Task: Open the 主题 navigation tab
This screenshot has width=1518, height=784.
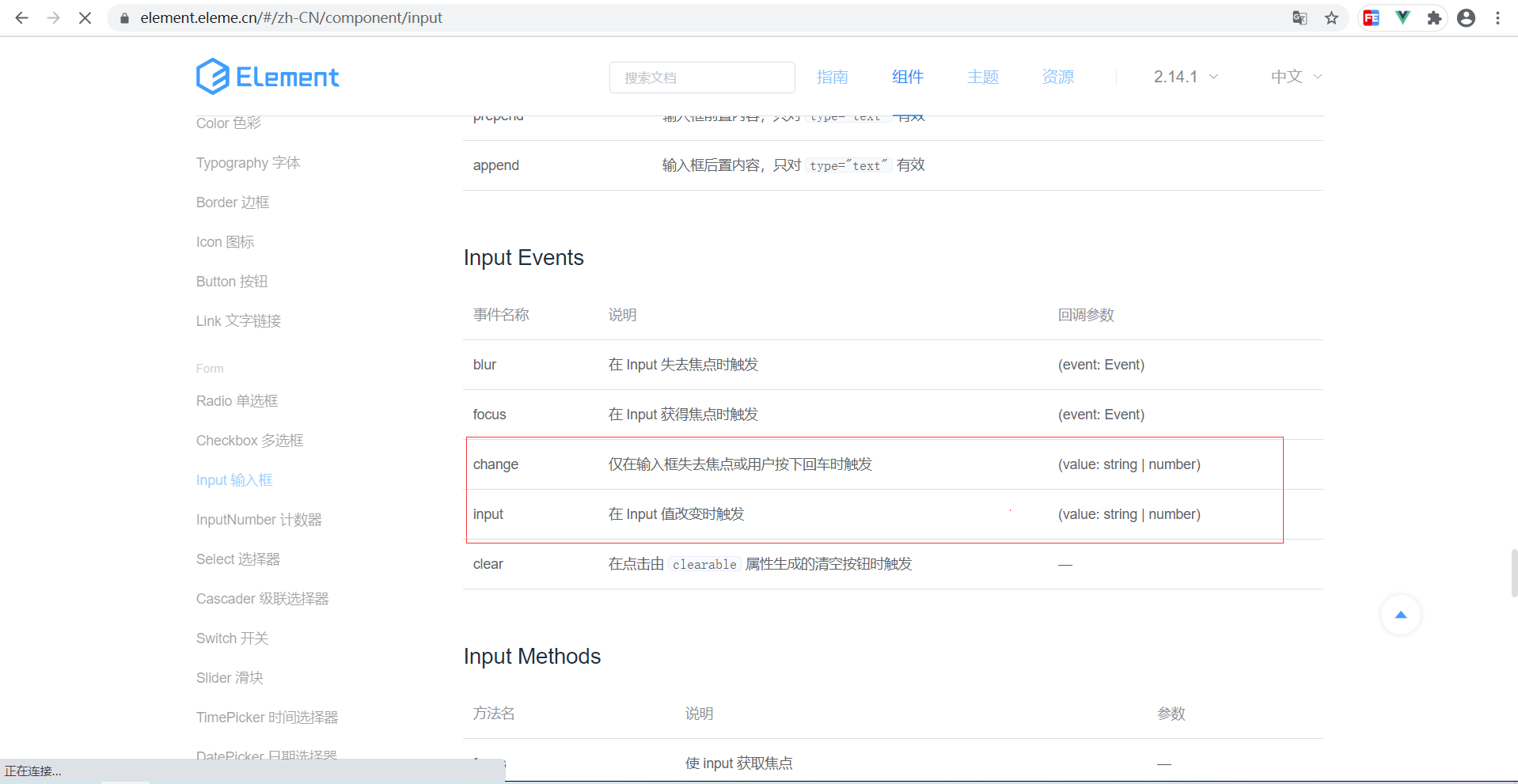Action: click(x=982, y=77)
